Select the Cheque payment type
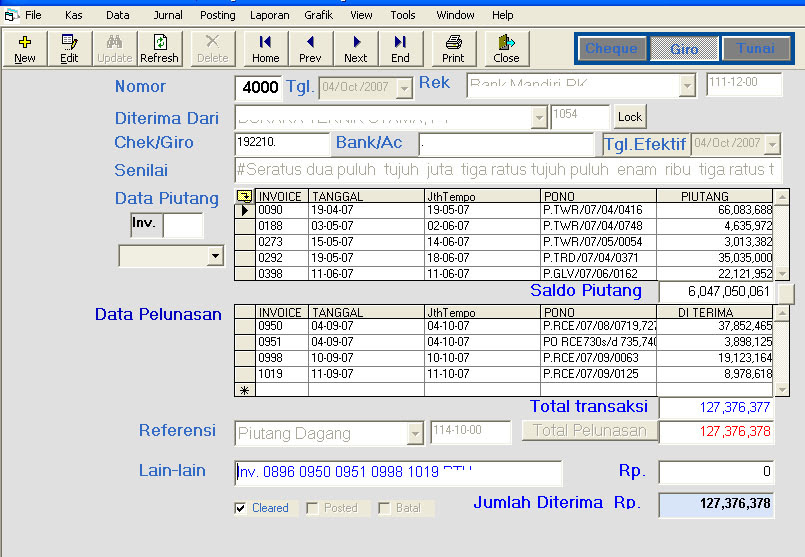Image resolution: width=805 pixels, height=557 pixels. pyautogui.click(x=611, y=49)
